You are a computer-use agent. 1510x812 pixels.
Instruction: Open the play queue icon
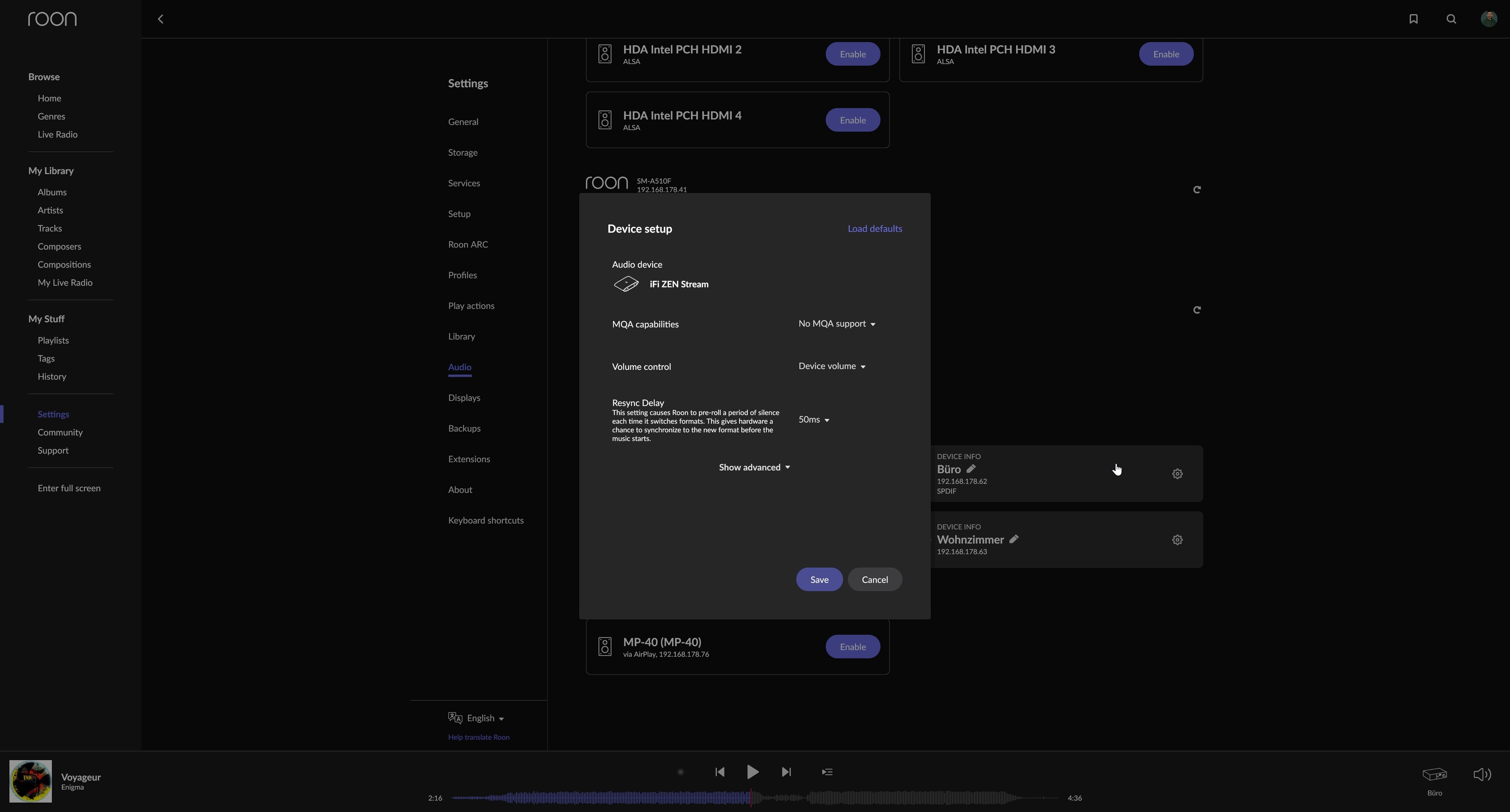click(x=827, y=772)
